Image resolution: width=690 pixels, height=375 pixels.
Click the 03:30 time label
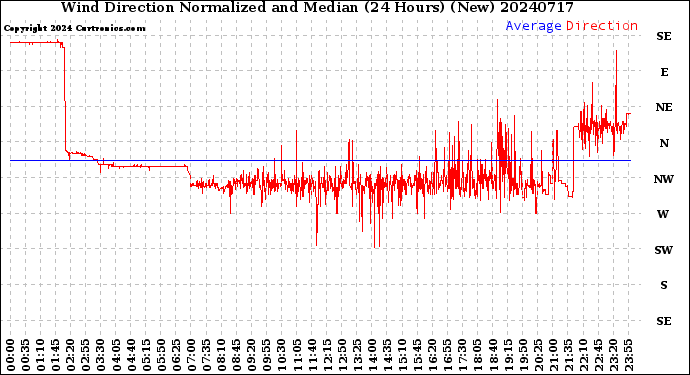coord(101,356)
